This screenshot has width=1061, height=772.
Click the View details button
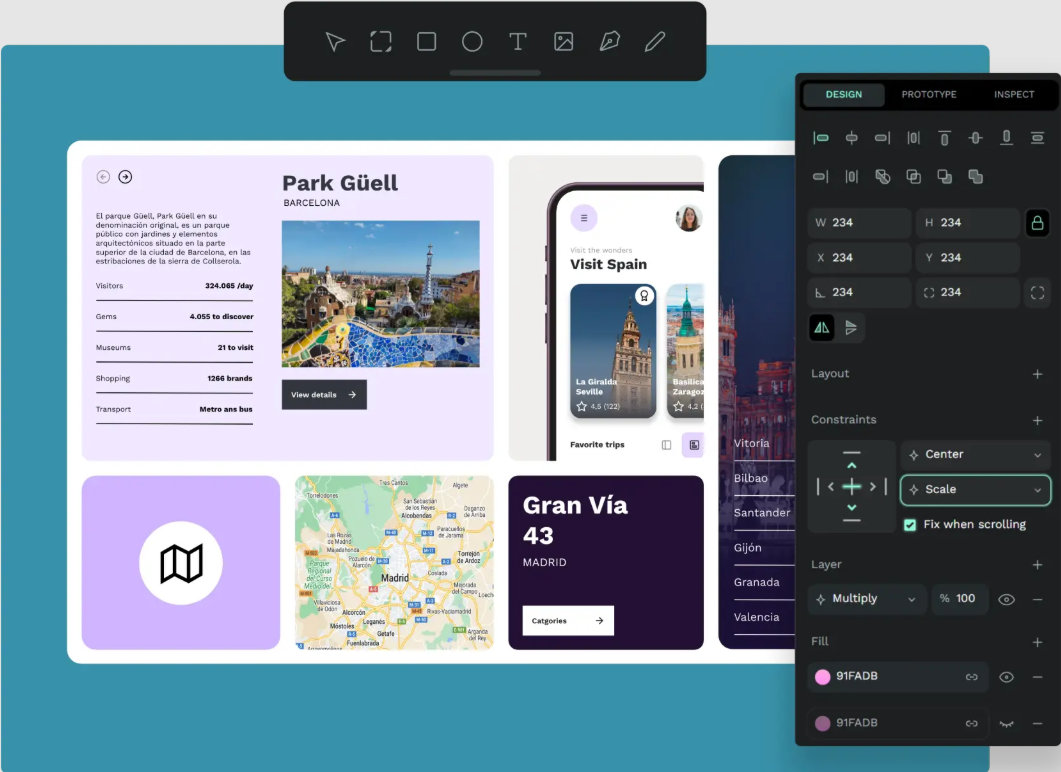(x=324, y=394)
